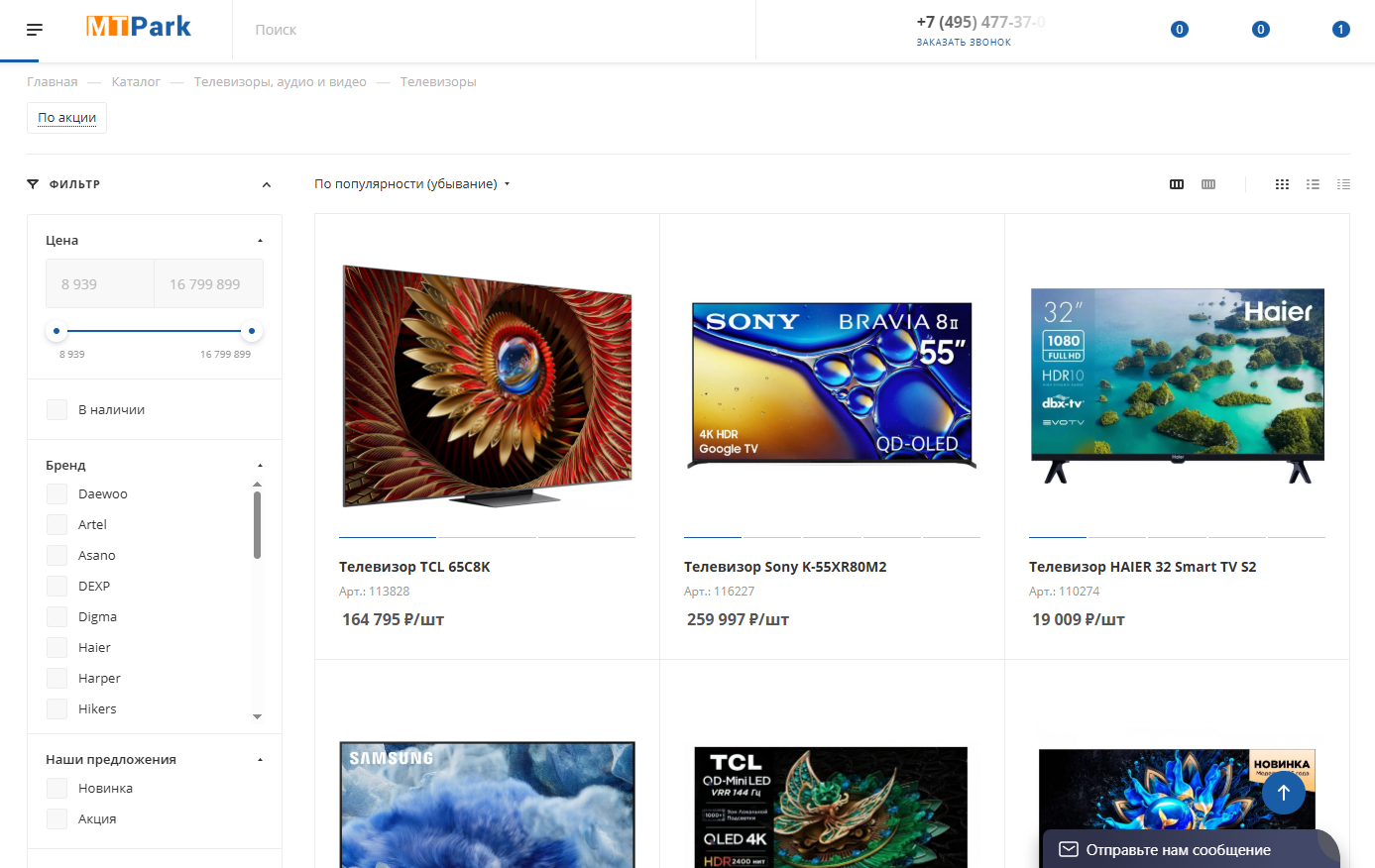The height and width of the screenshot is (868, 1375).
Task: Open the header counter badge showing 1
Action: point(1340,30)
